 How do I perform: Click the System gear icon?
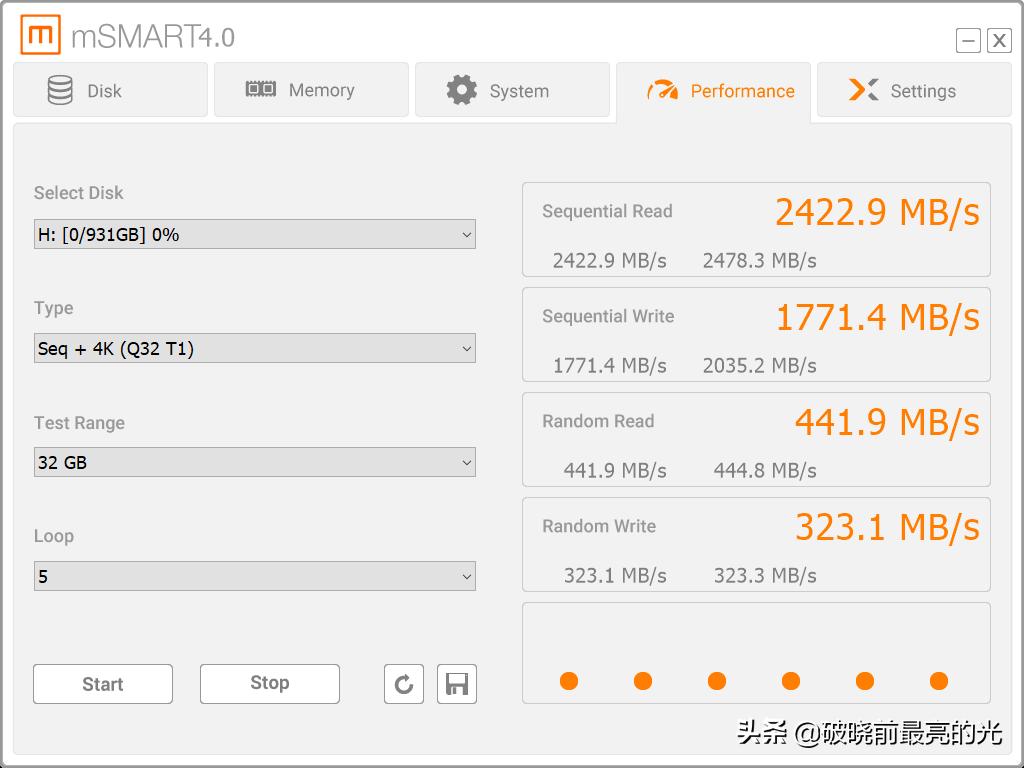point(460,89)
